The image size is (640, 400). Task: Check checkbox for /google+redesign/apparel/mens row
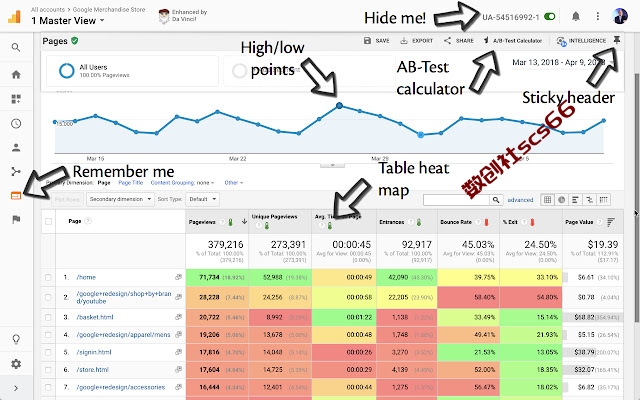48,335
